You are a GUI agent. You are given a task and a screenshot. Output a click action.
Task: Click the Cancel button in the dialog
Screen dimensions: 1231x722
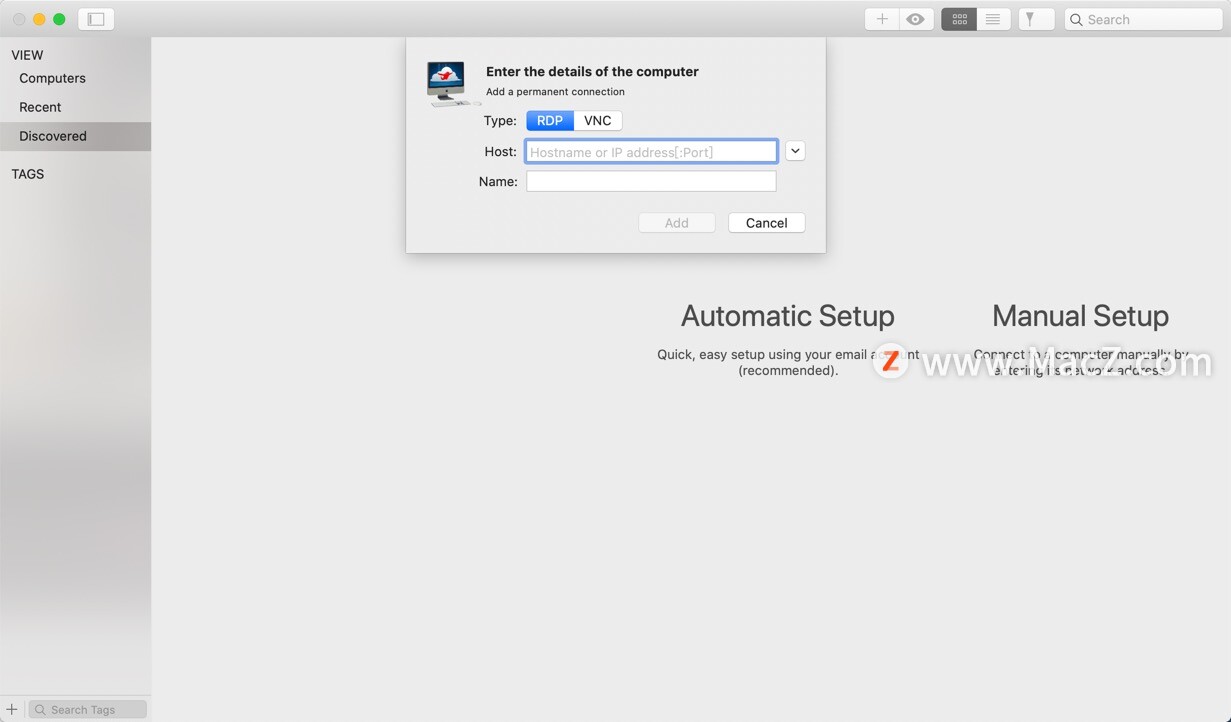(x=766, y=222)
